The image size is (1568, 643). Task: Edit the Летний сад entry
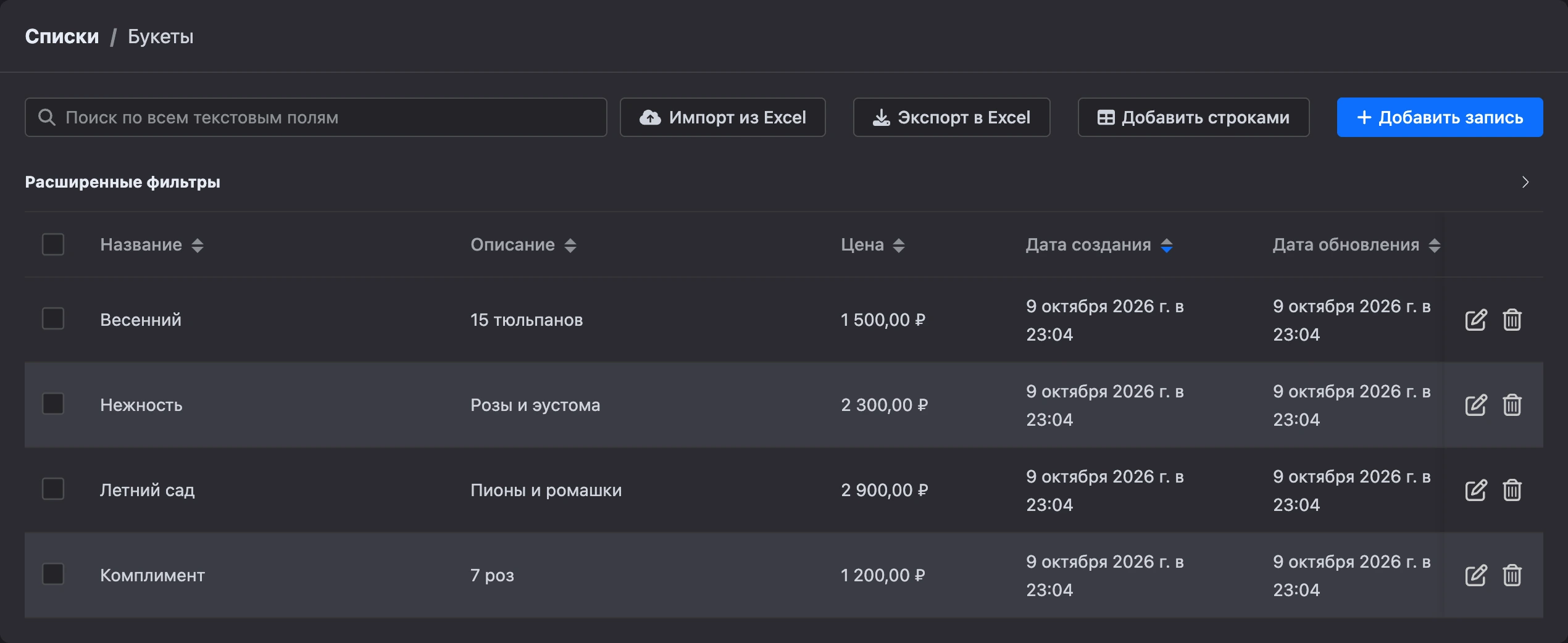[x=1475, y=490]
